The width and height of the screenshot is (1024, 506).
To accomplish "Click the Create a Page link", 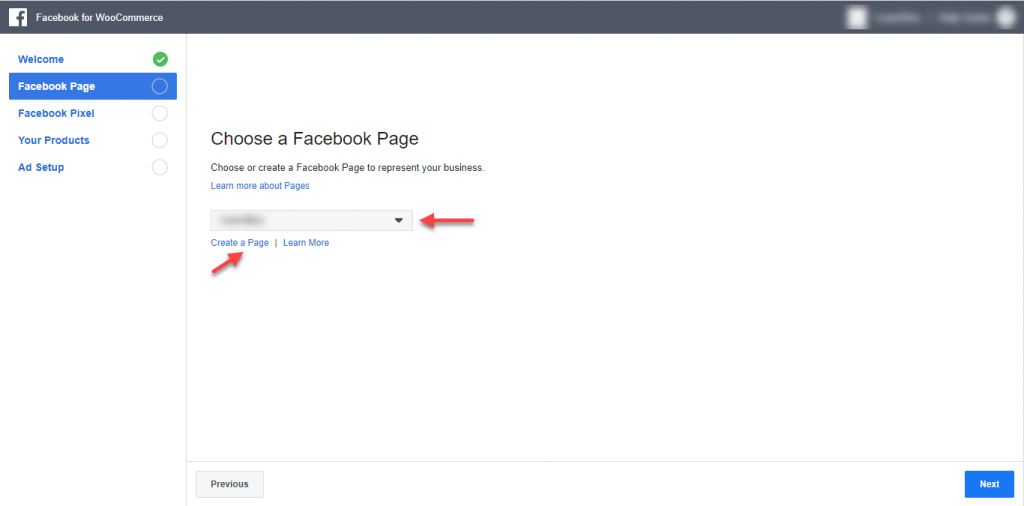I will (240, 243).
